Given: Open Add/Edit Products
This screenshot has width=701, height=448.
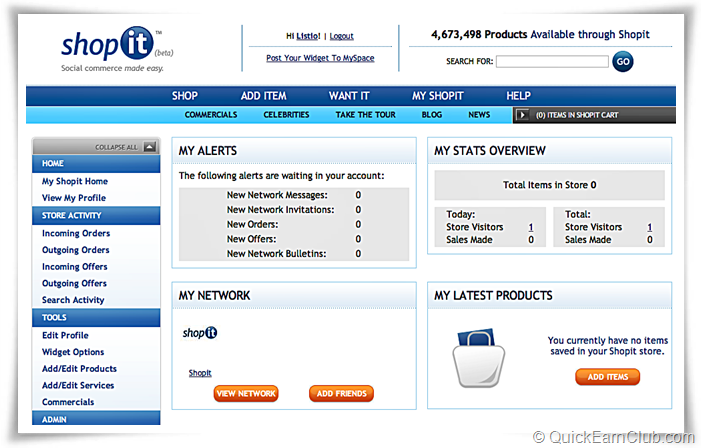Looking at the screenshot, I should tap(79, 369).
